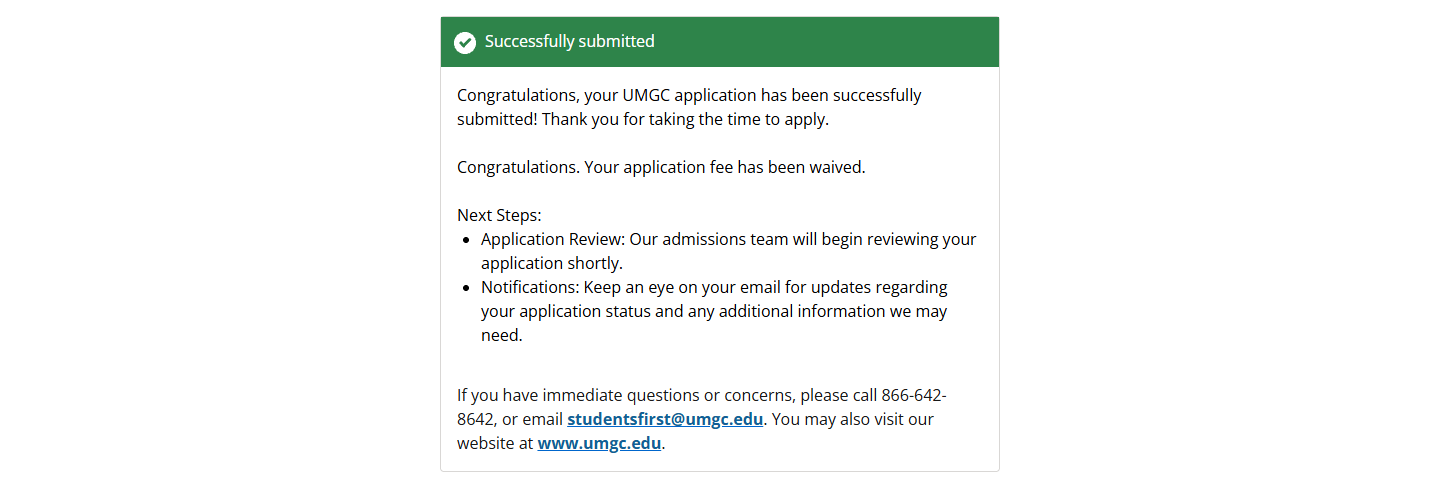The height and width of the screenshot is (488, 1440).
Task: Click the 'need.' last line of Notifications bullet
Action: click(x=502, y=335)
